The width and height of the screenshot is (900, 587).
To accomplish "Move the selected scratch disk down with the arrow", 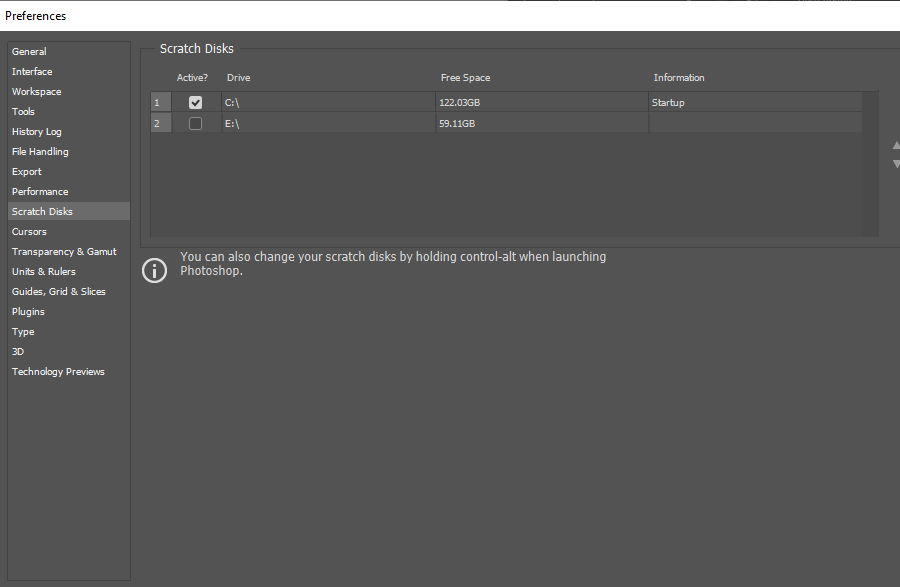I will pyautogui.click(x=896, y=164).
